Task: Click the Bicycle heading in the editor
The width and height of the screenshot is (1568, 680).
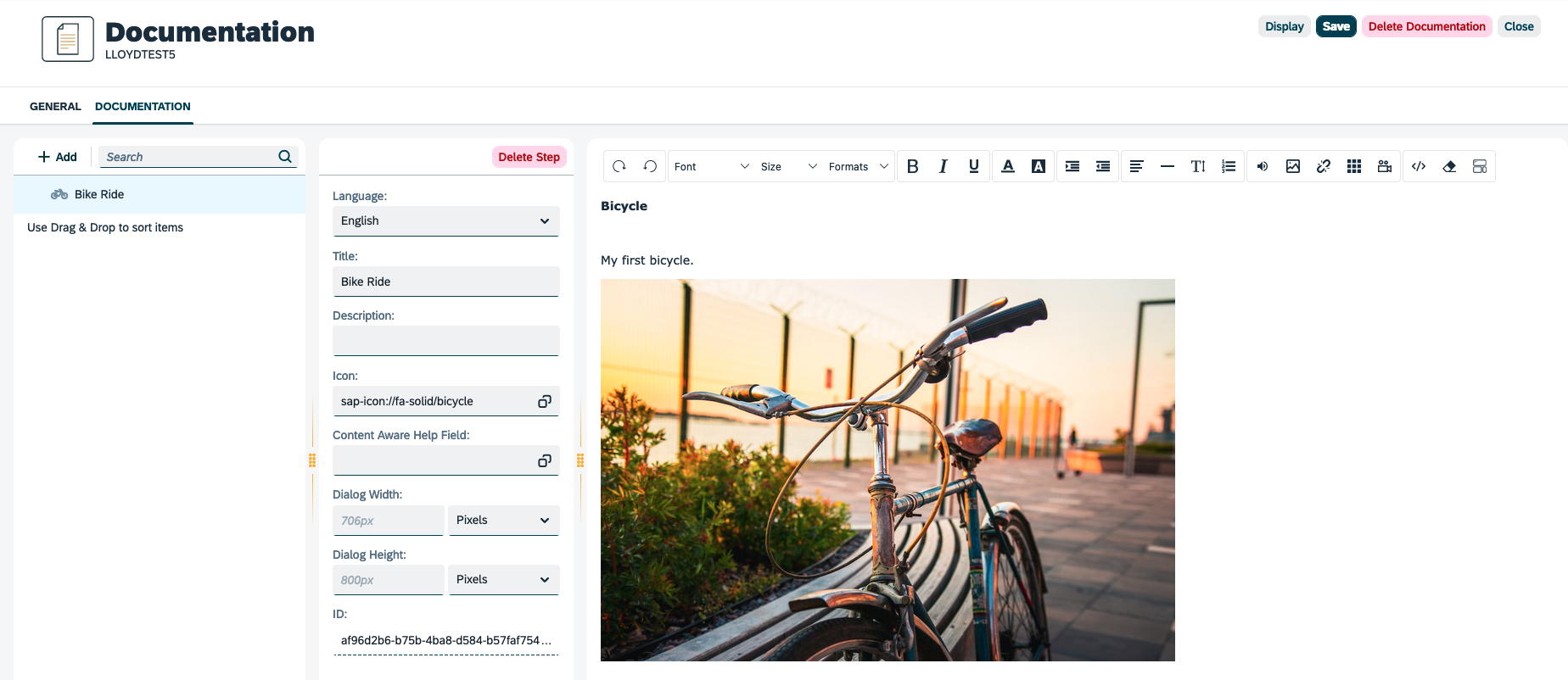Action: coord(624,206)
